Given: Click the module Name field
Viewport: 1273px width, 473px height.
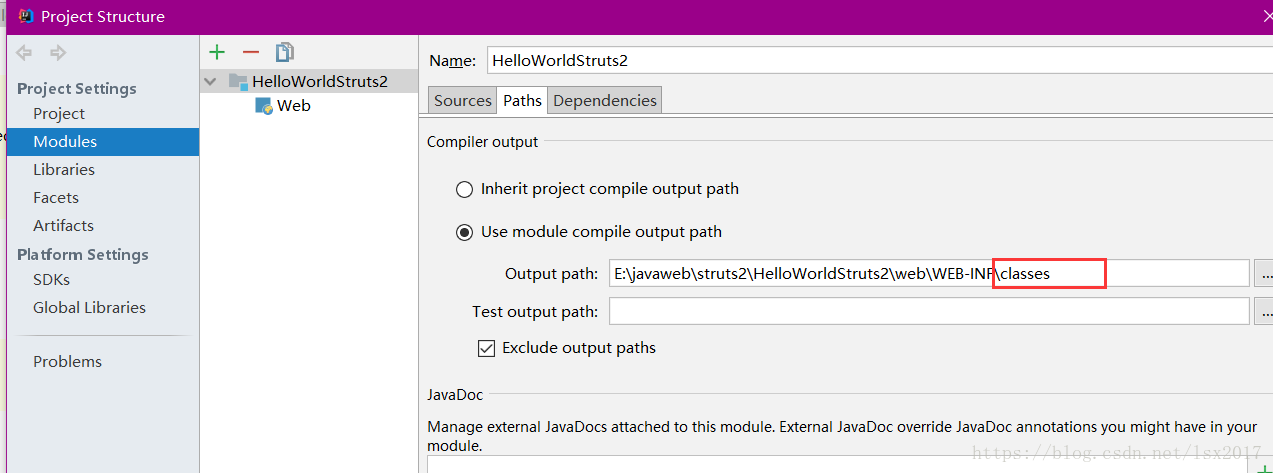Looking at the screenshot, I should pyautogui.click(x=880, y=60).
